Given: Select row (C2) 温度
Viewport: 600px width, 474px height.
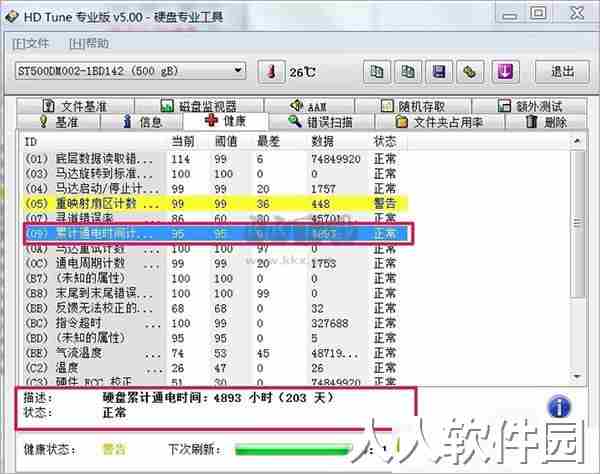Looking at the screenshot, I should pos(214,368).
